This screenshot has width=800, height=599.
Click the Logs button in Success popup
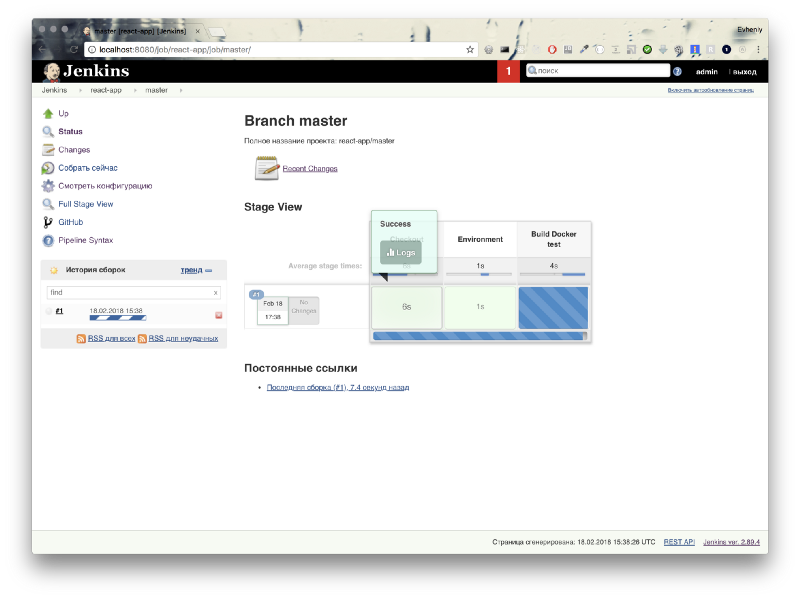(401, 253)
